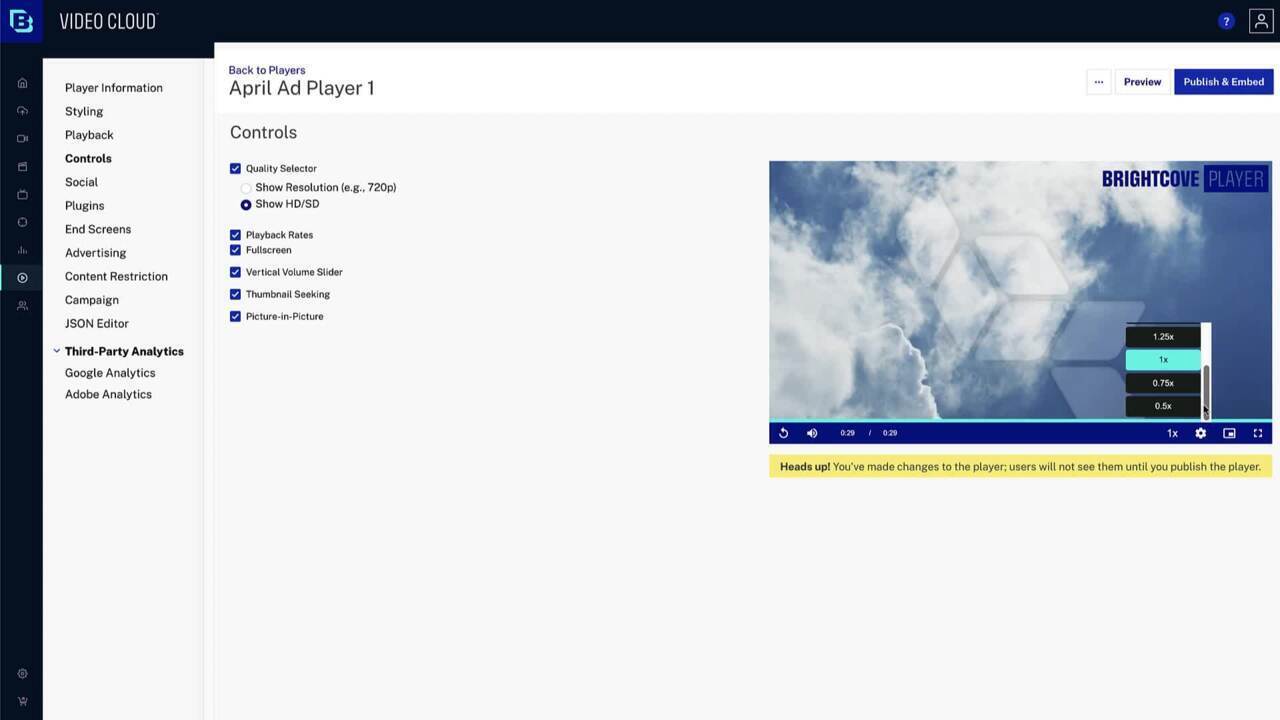Open the shopping cart icon in sidebar

tap(22, 701)
